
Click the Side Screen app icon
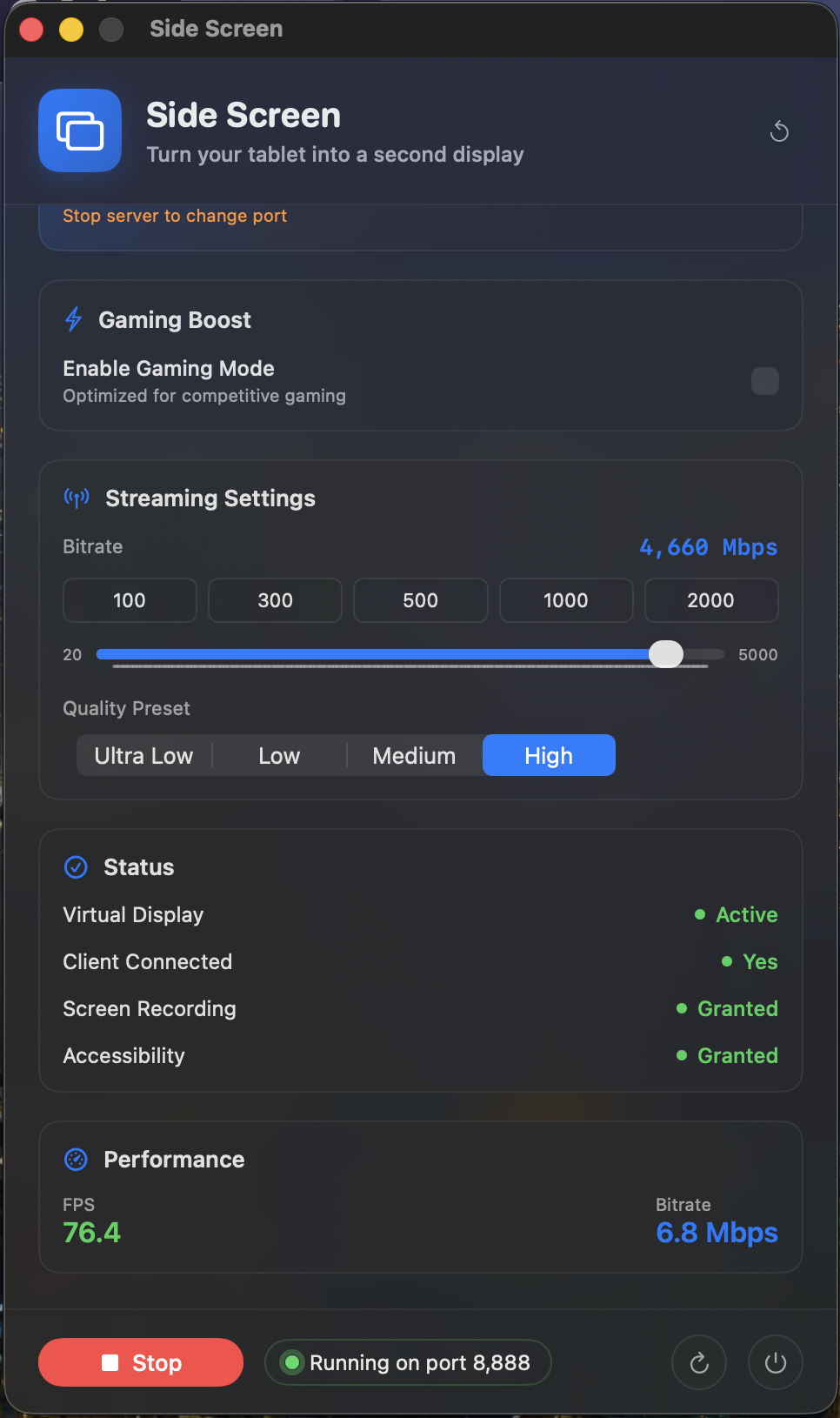79,130
